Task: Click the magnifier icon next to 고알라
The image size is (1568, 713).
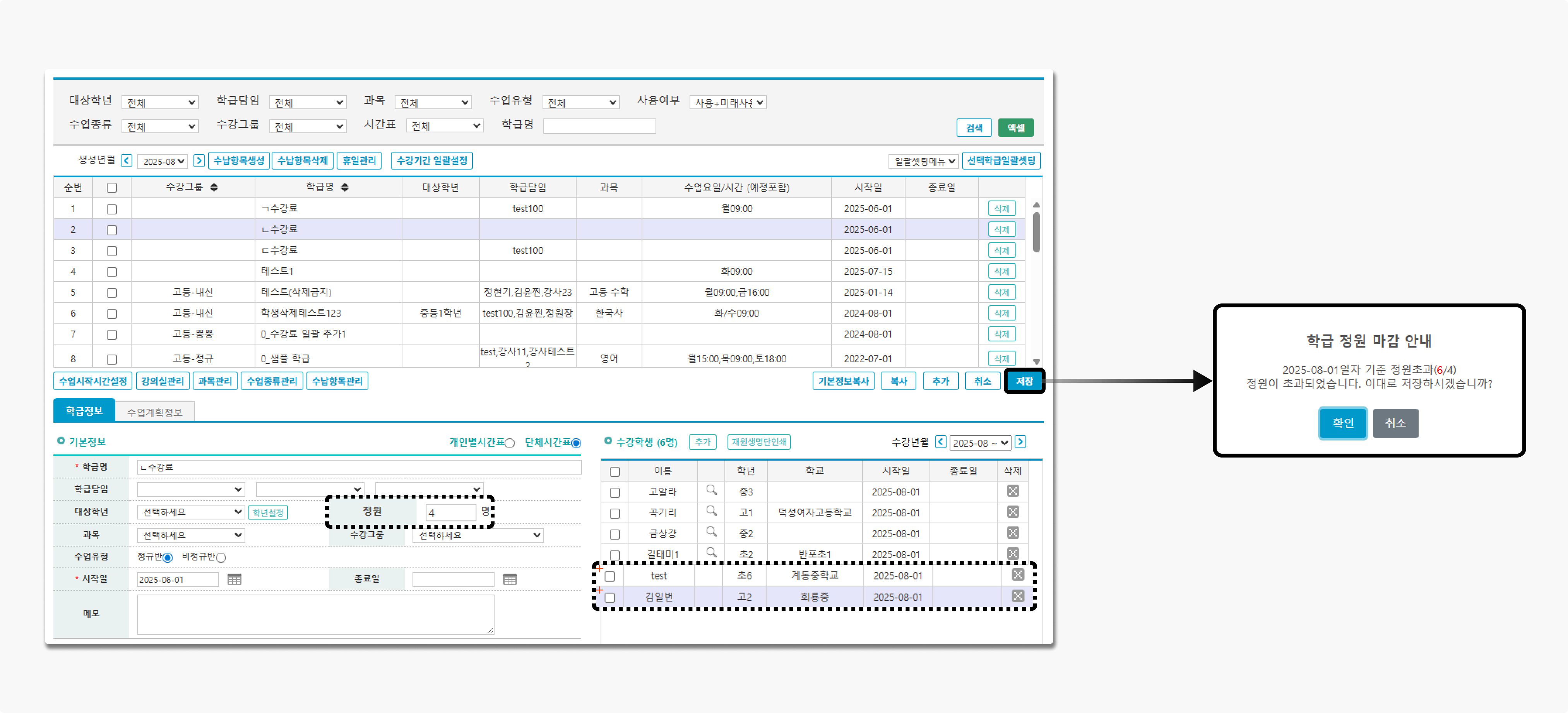Action: 711,490
